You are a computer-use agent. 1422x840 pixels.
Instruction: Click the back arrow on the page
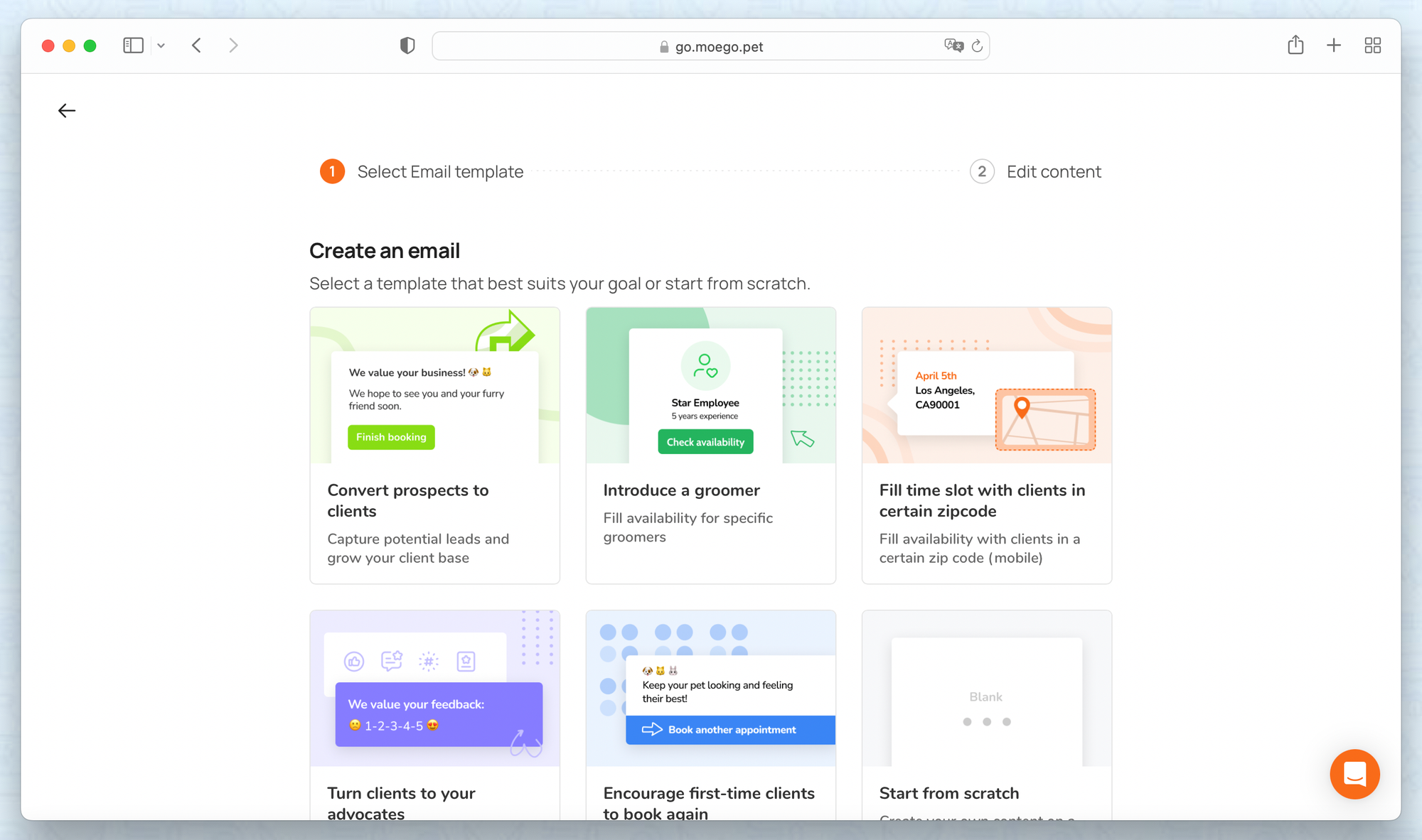pyautogui.click(x=67, y=111)
